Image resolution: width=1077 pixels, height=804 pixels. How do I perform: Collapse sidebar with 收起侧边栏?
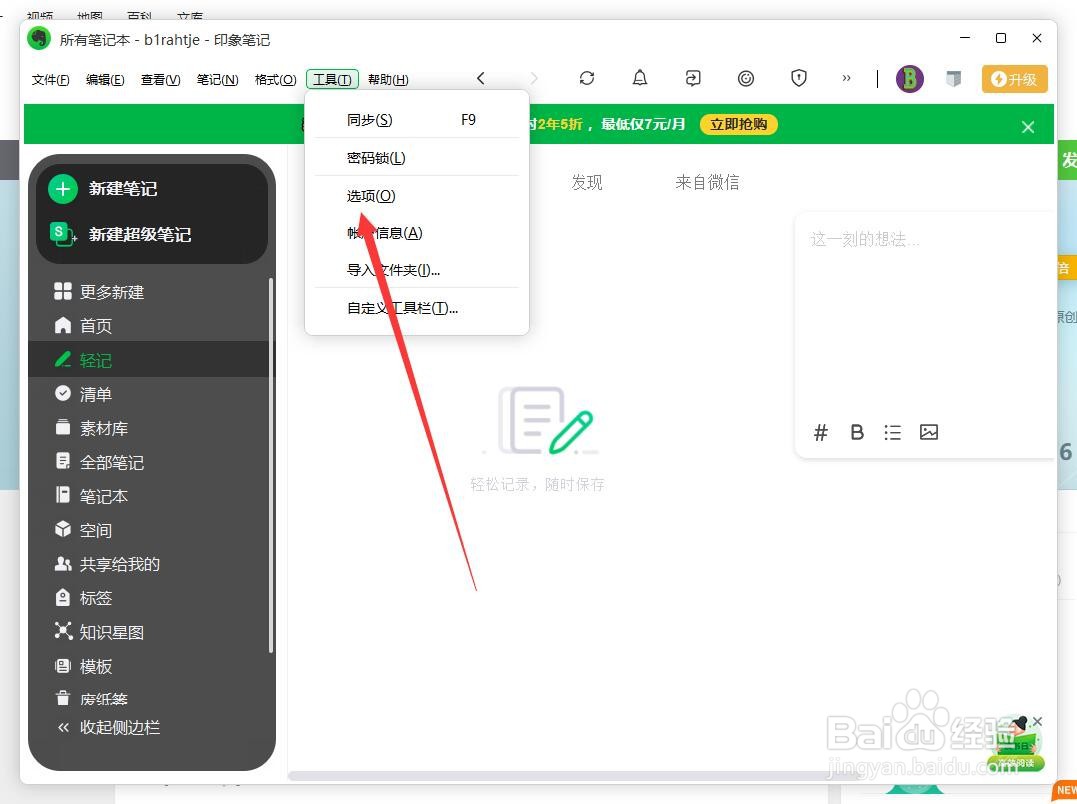[110, 727]
